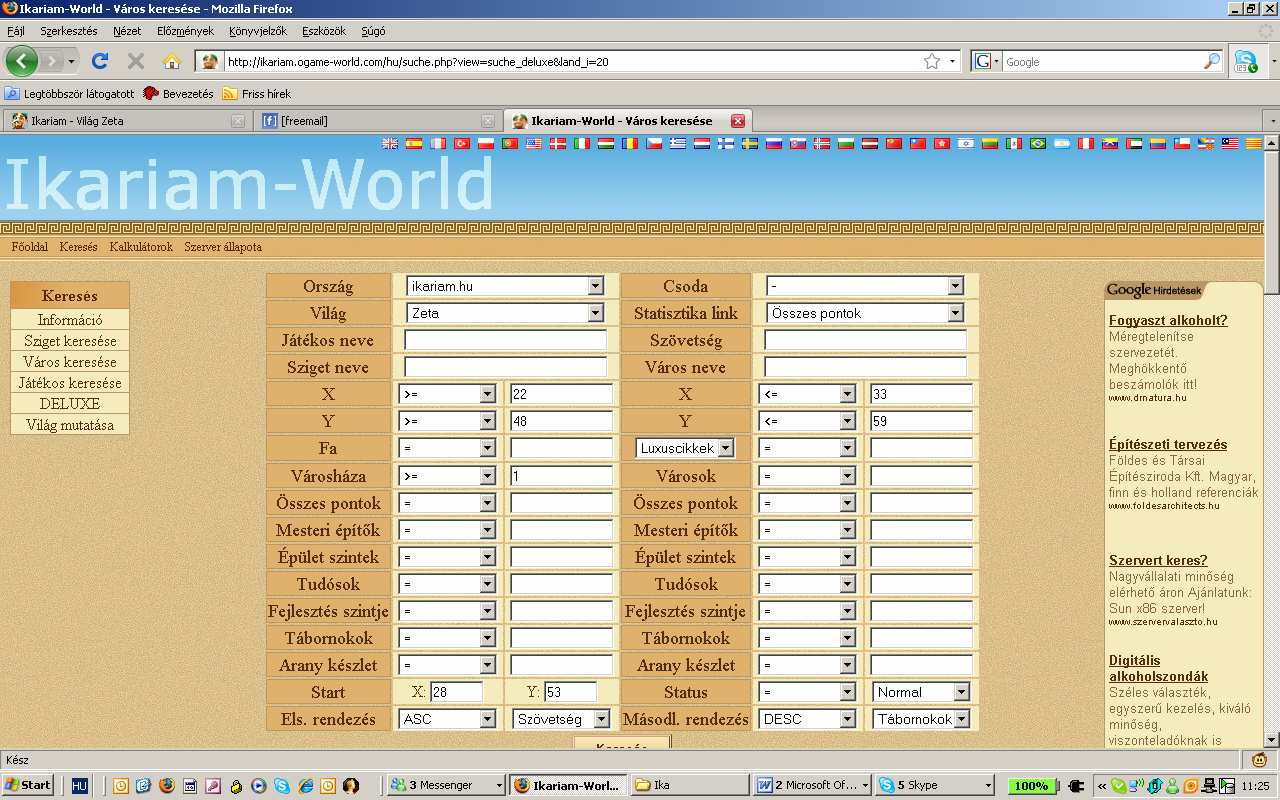
Task: Click Bevezetés bookmark in bookmarks bar
Action: [179, 94]
